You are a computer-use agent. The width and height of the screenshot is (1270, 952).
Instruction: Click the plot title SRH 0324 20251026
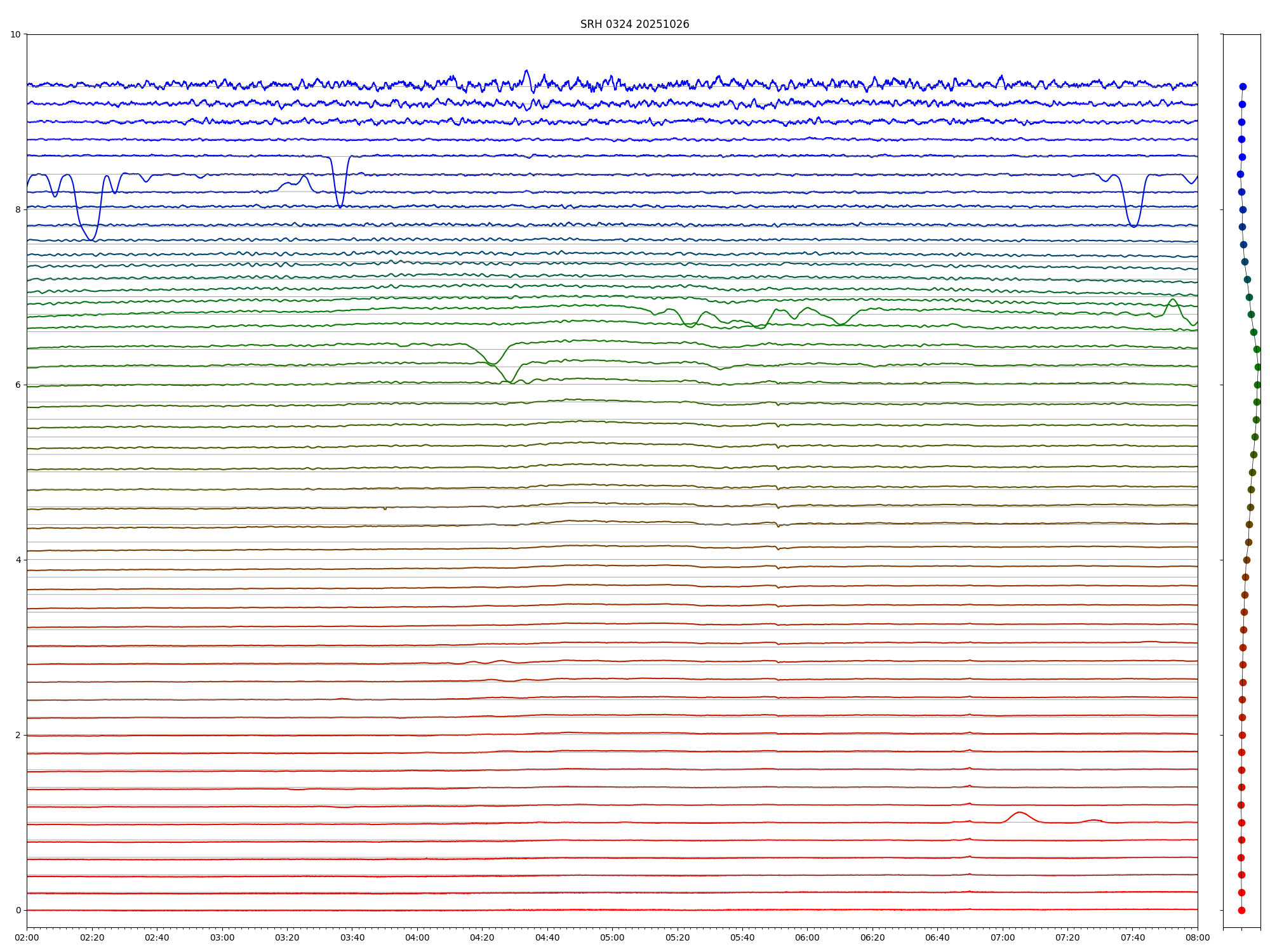click(634, 24)
